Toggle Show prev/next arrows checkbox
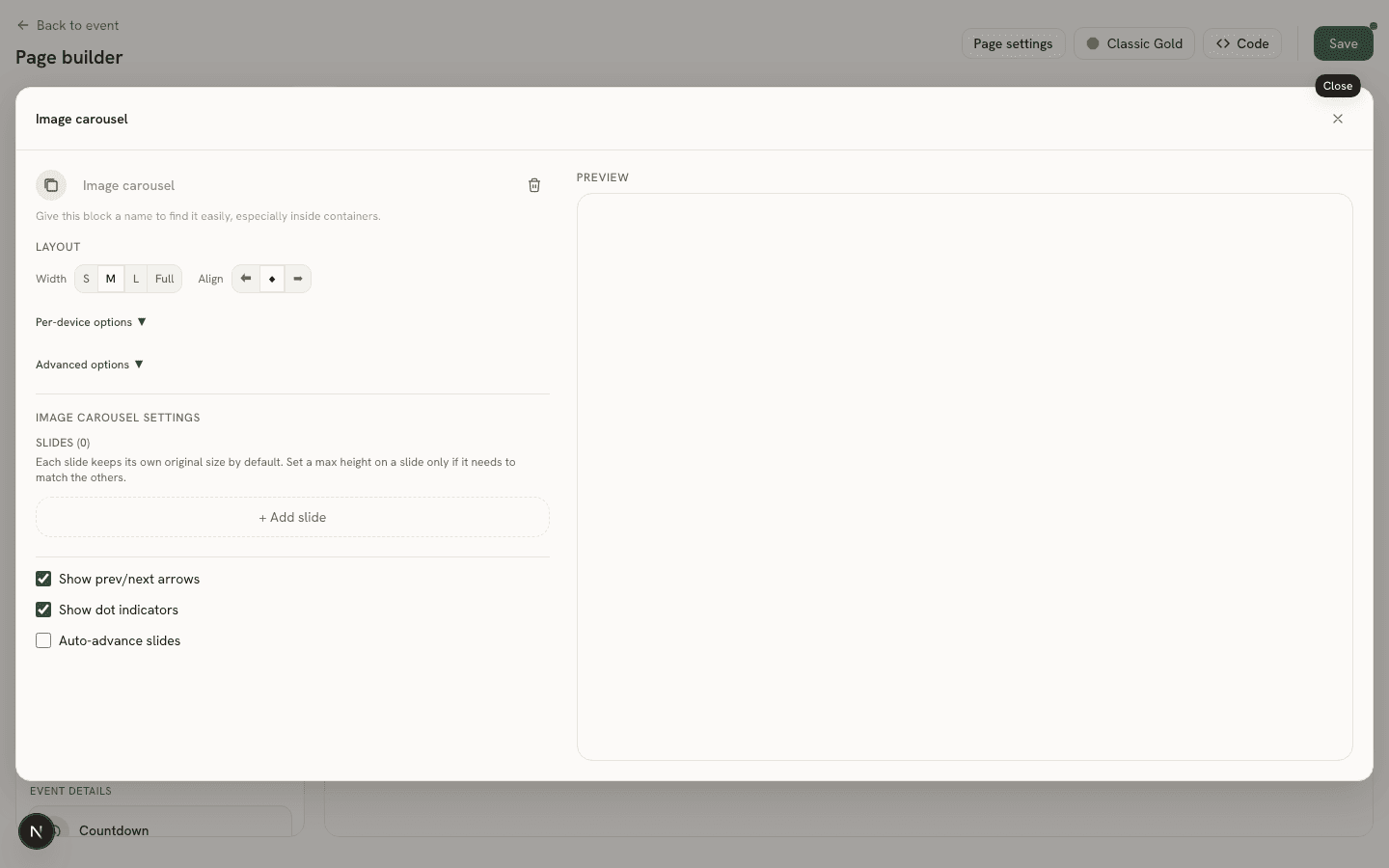This screenshot has width=1389, height=868. pos(43,579)
